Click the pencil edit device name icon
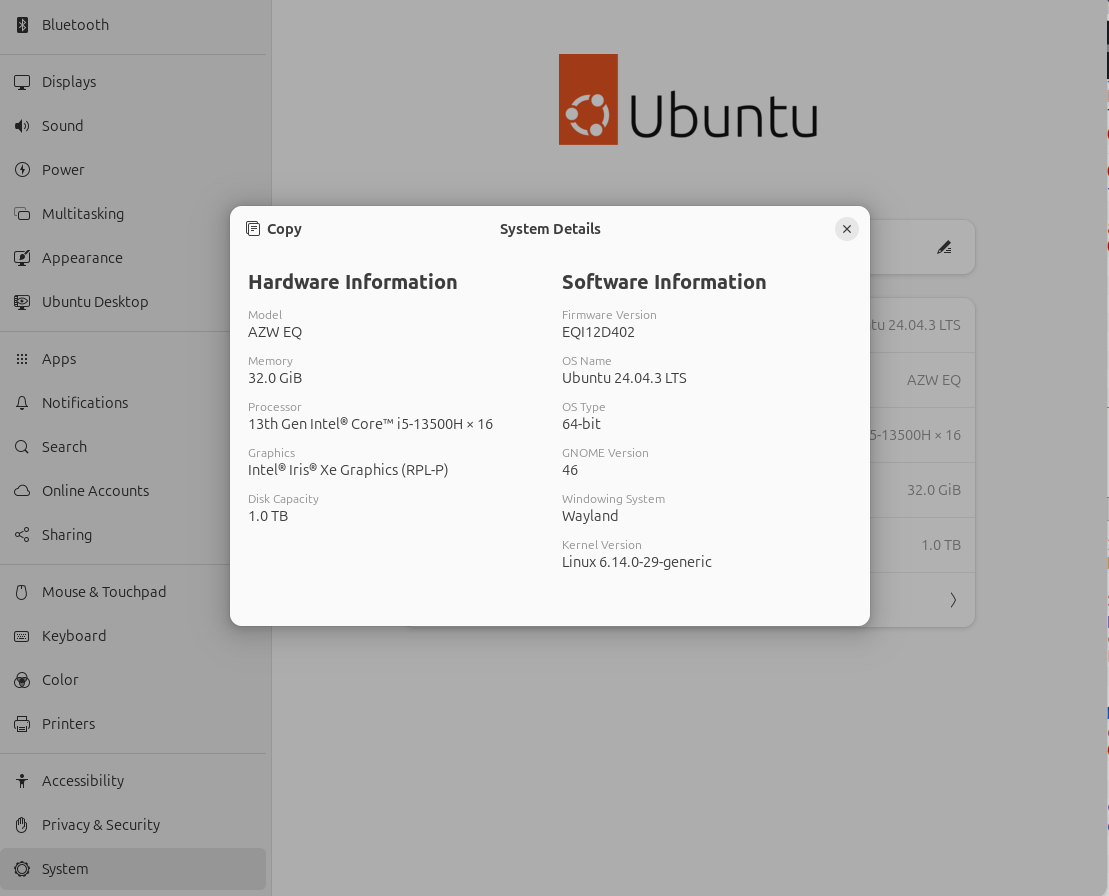 (943, 247)
